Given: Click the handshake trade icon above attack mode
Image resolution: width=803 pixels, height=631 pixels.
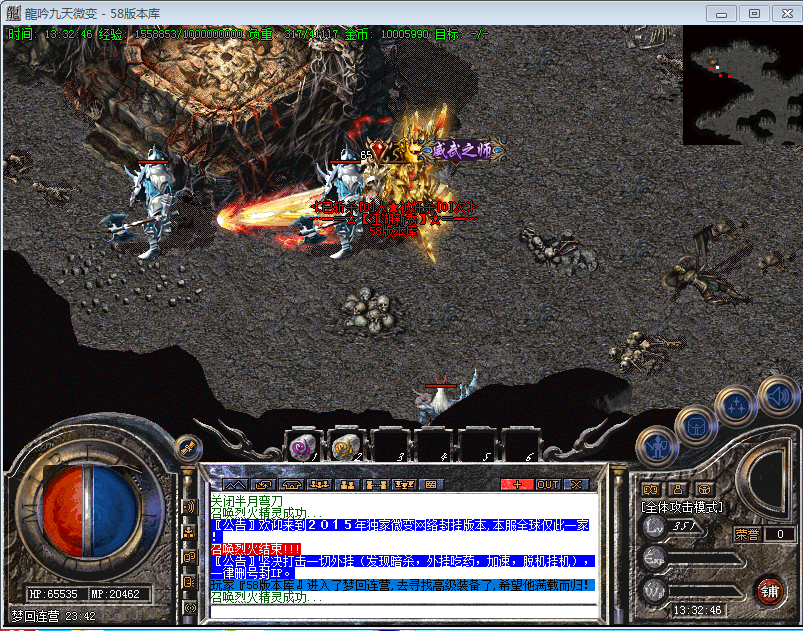Looking at the screenshot, I should (x=650, y=489).
